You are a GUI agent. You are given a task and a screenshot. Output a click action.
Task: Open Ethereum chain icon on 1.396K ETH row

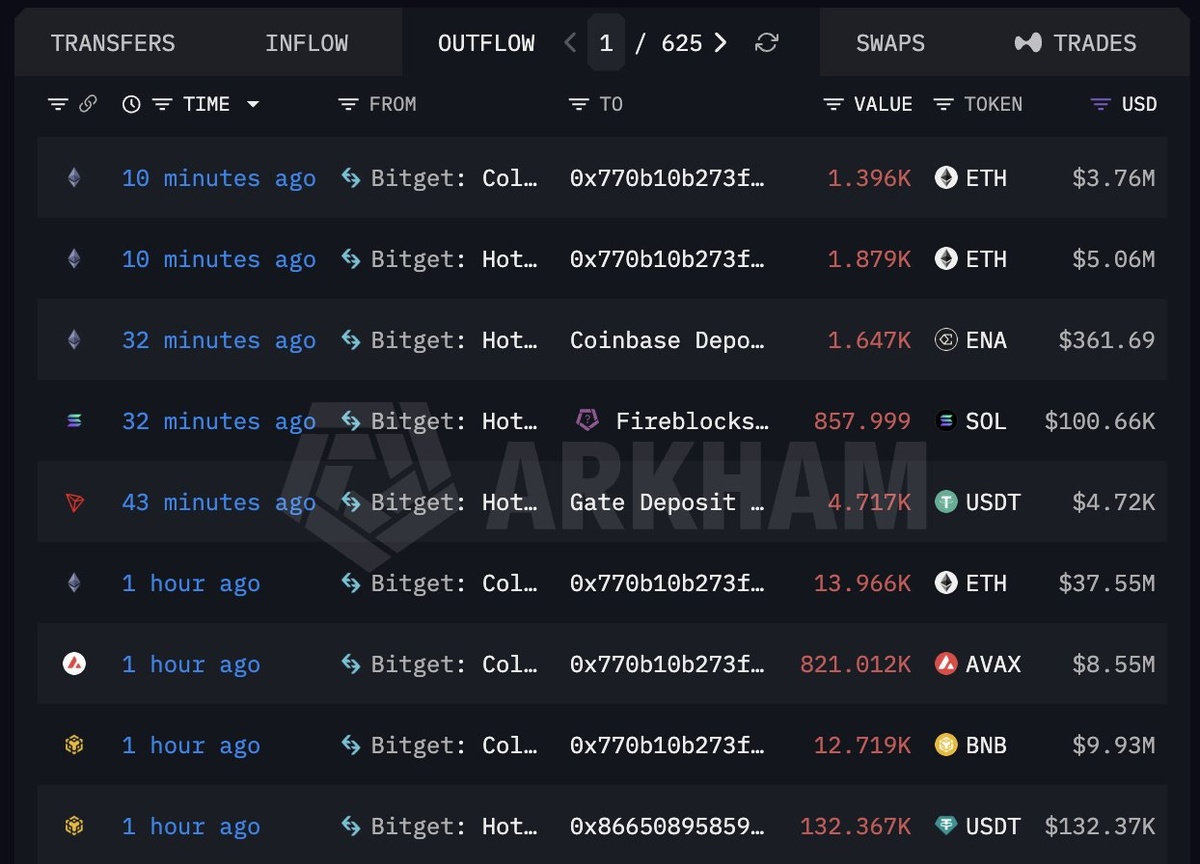(74, 178)
